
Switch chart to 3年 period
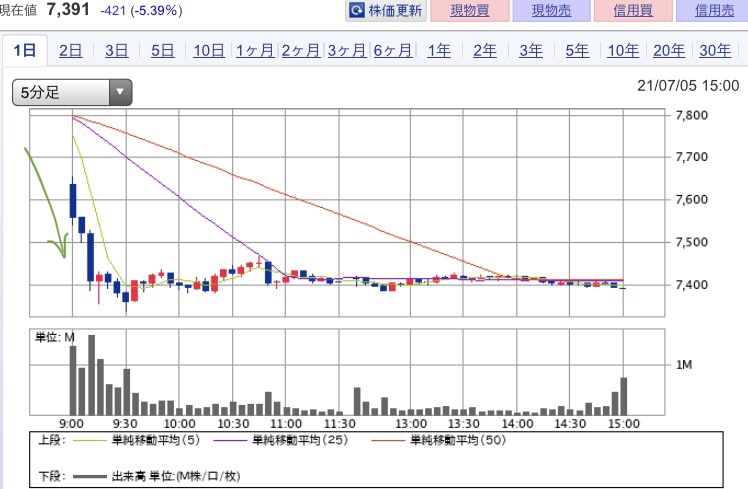tap(531, 50)
